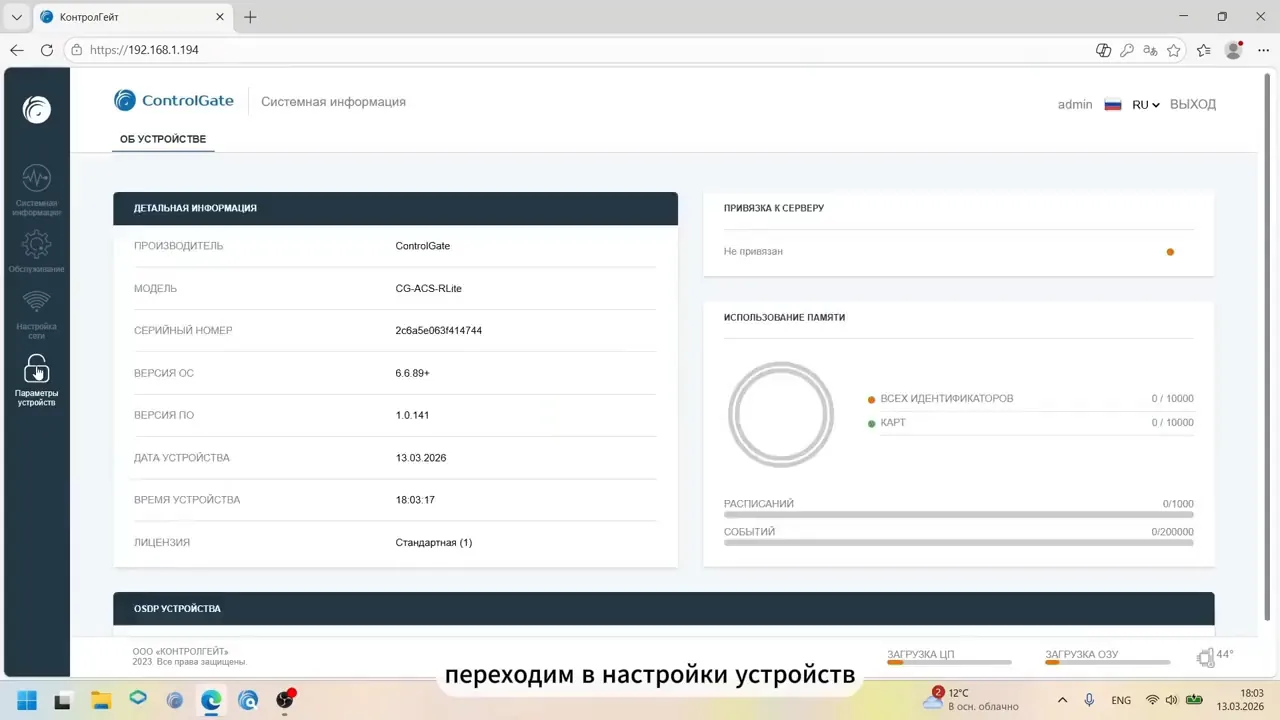This screenshot has height=720, width=1280.
Task: Switch to the КонтролГейт browser tab
Action: [x=130, y=17]
